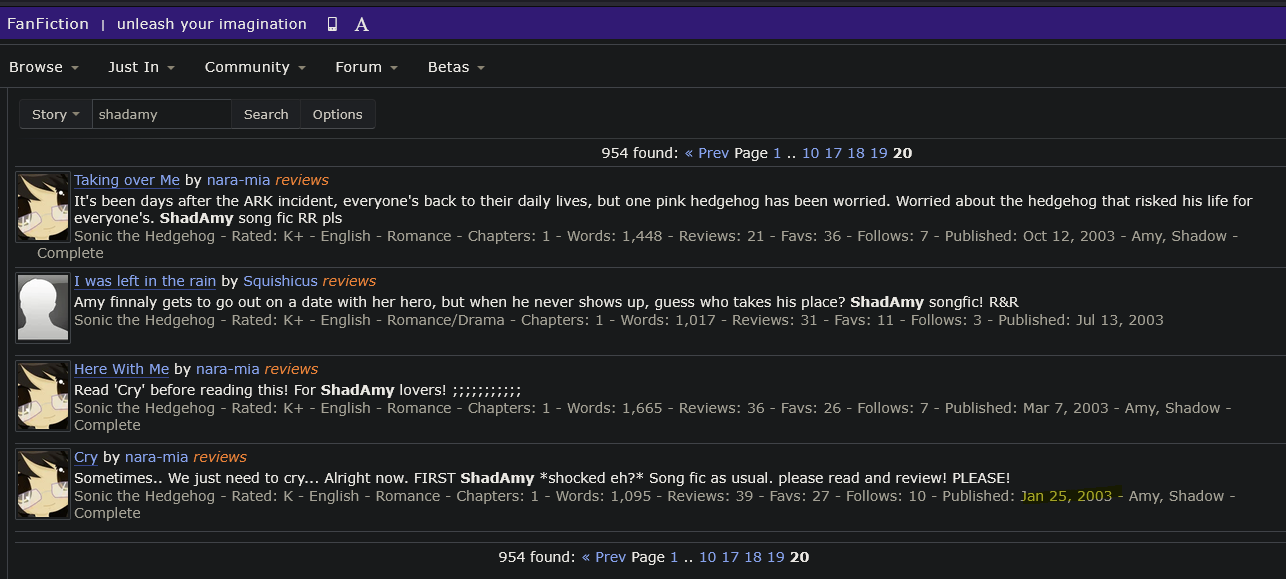This screenshot has height=579, width=1286.
Task: Open the Forum menu
Action: (x=366, y=67)
